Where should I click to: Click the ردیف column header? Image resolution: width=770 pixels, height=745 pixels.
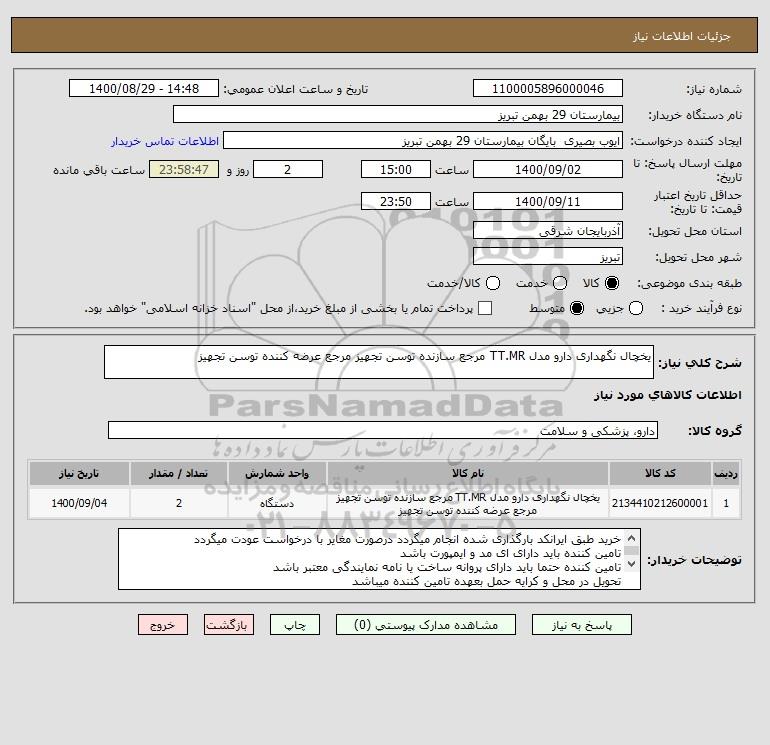pyautogui.click(x=726, y=473)
